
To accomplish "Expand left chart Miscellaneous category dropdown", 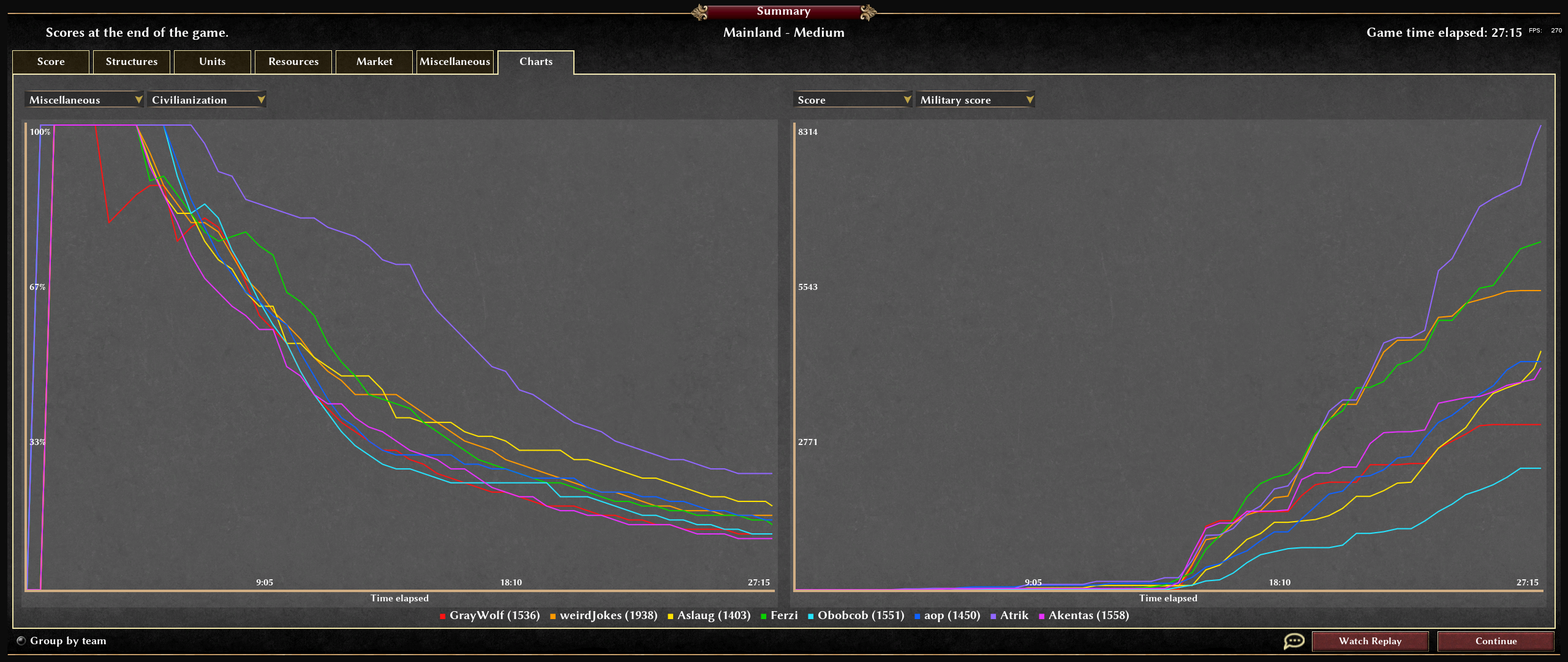I will point(84,99).
